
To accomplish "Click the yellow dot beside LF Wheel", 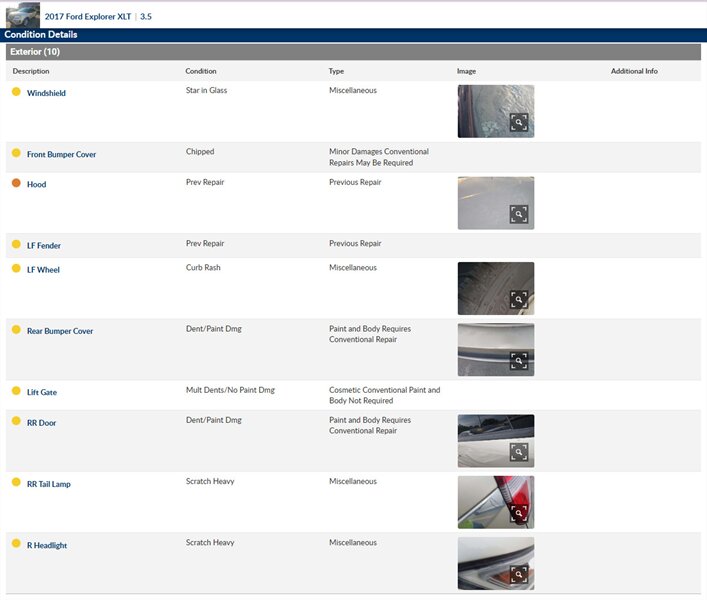I will [x=16, y=269].
